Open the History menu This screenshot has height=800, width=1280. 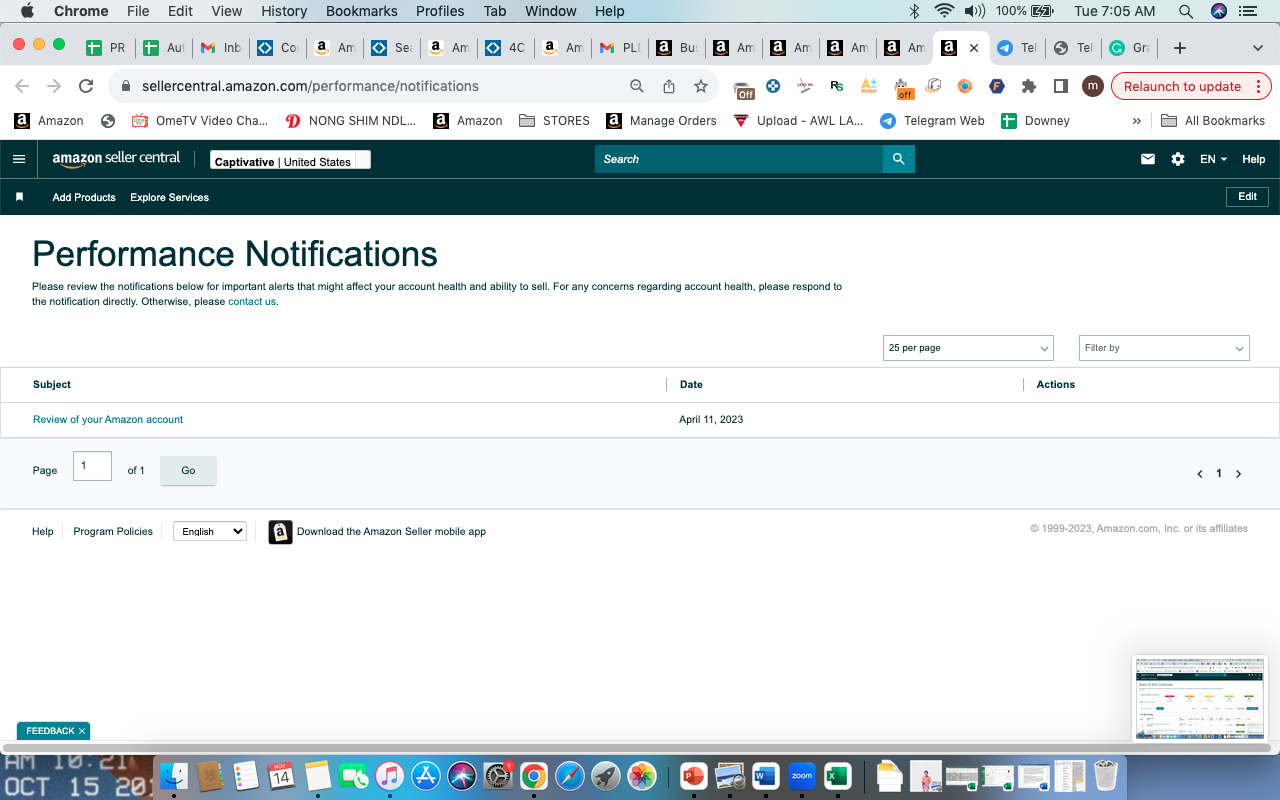[284, 11]
